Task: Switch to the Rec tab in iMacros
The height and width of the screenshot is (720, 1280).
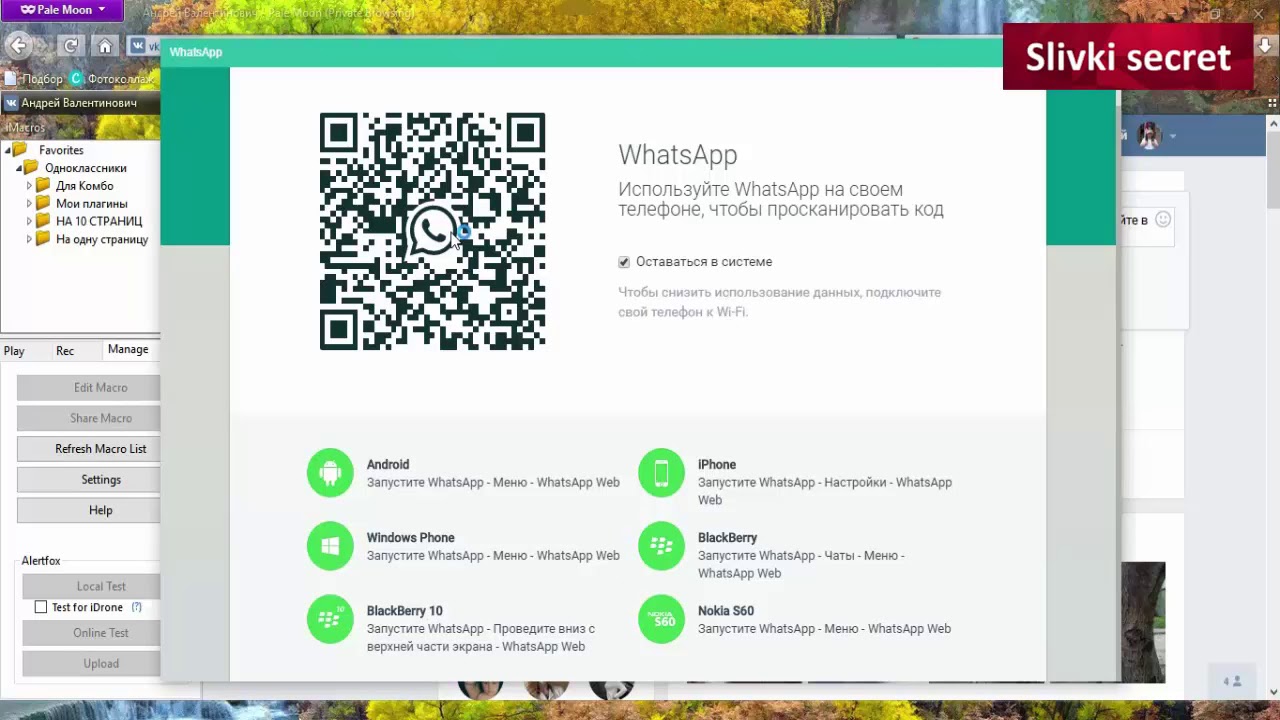Action: coord(65,351)
